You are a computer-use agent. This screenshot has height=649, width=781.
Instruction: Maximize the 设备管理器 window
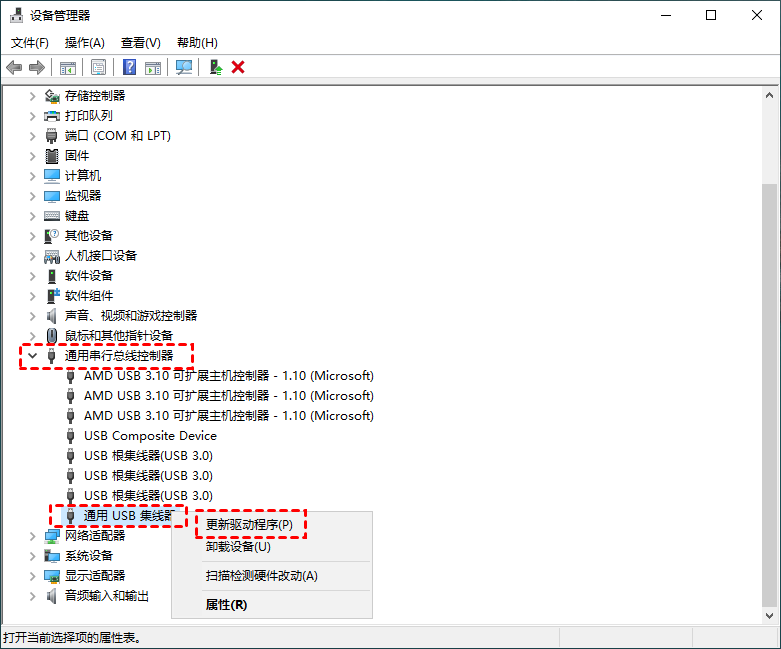(711, 15)
